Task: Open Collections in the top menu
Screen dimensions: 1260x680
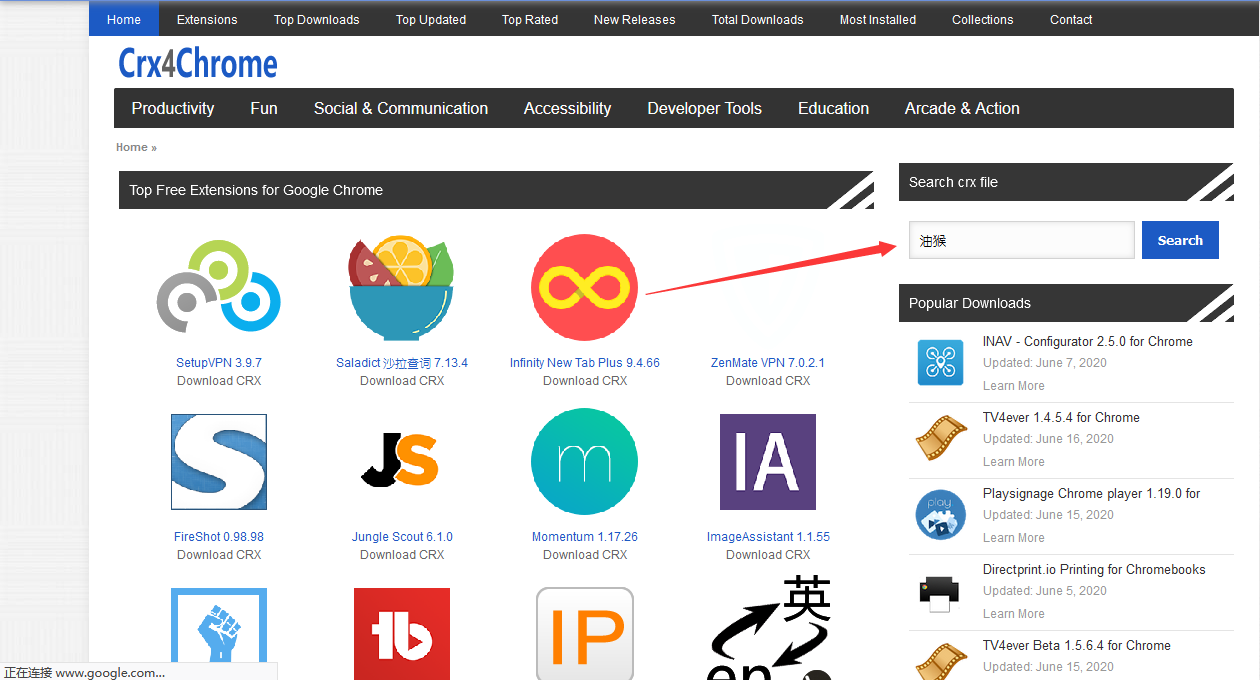Action: pyautogui.click(x=982, y=19)
